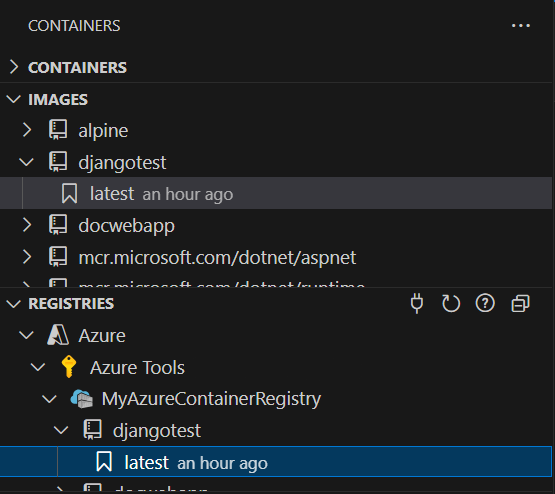Select djangotest label under MyAzureContainerRegistry
555x494 pixels.
point(157,431)
